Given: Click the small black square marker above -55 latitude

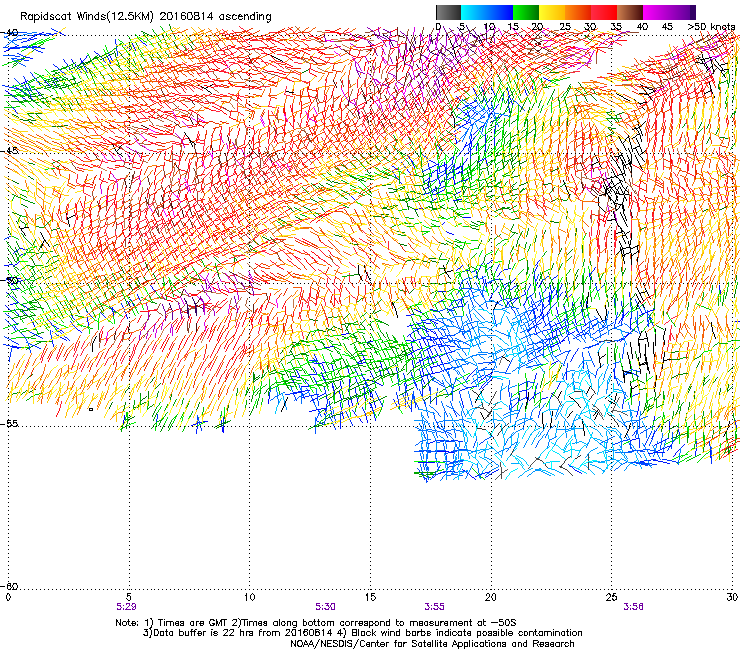Looking at the screenshot, I should pyautogui.click(x=91, y=409).
